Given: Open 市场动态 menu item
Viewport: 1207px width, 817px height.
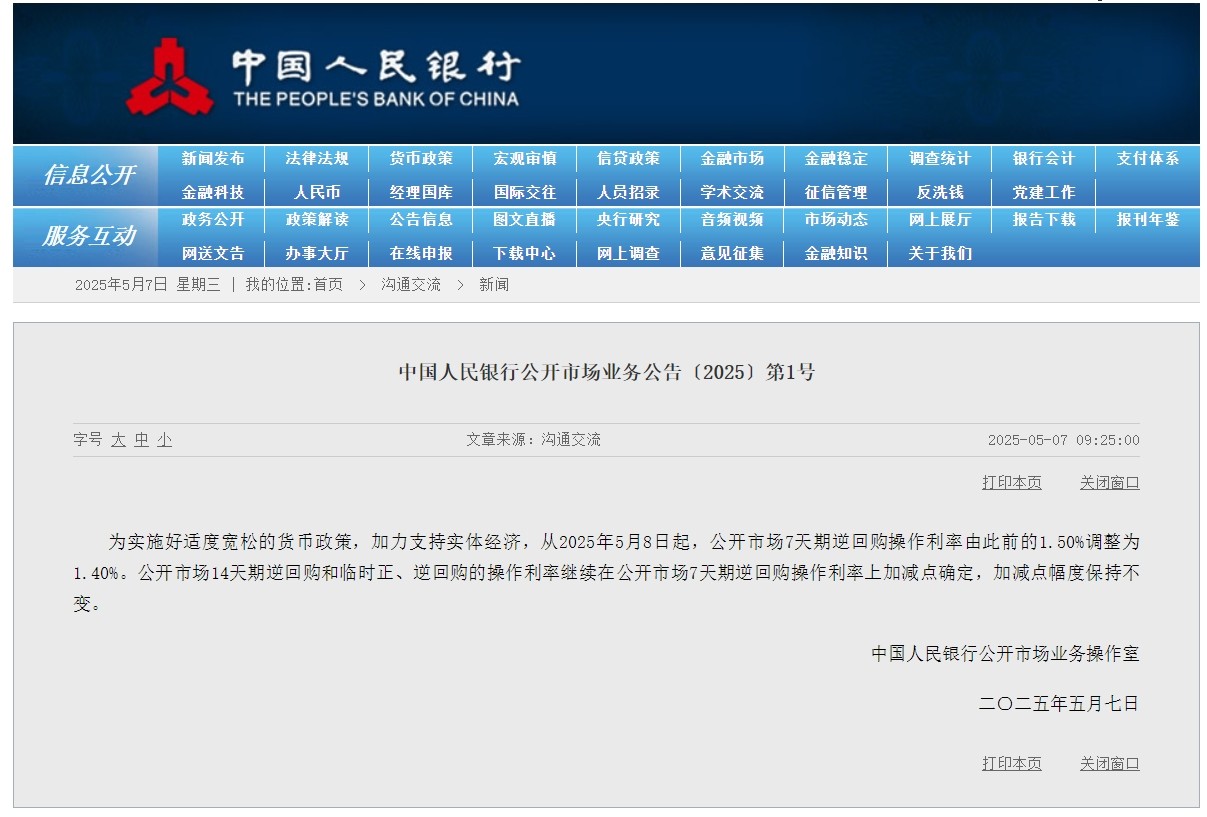Looking at the screenshot, I should [x=837, y=220].
